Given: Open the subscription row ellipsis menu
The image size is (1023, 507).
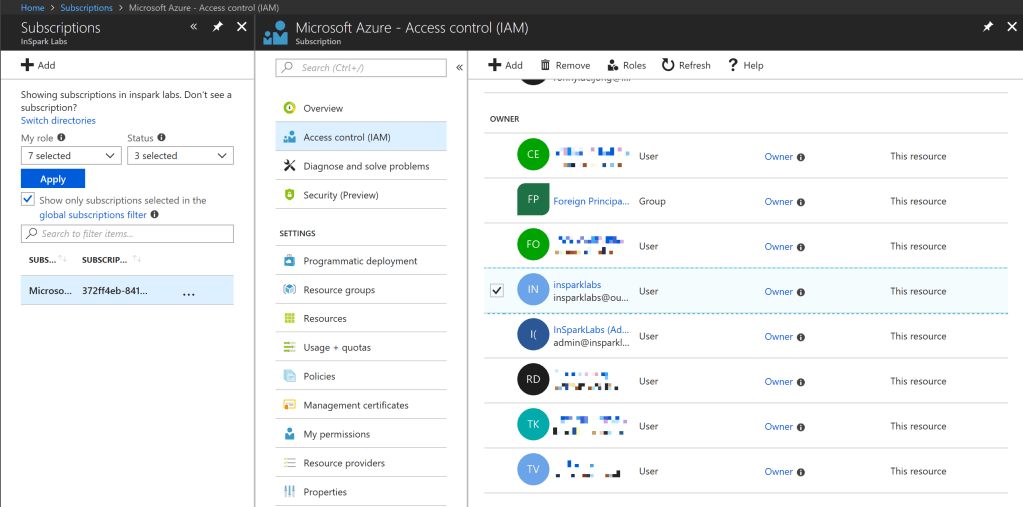Looking at the screenshot, I should (x=189, y=292).
